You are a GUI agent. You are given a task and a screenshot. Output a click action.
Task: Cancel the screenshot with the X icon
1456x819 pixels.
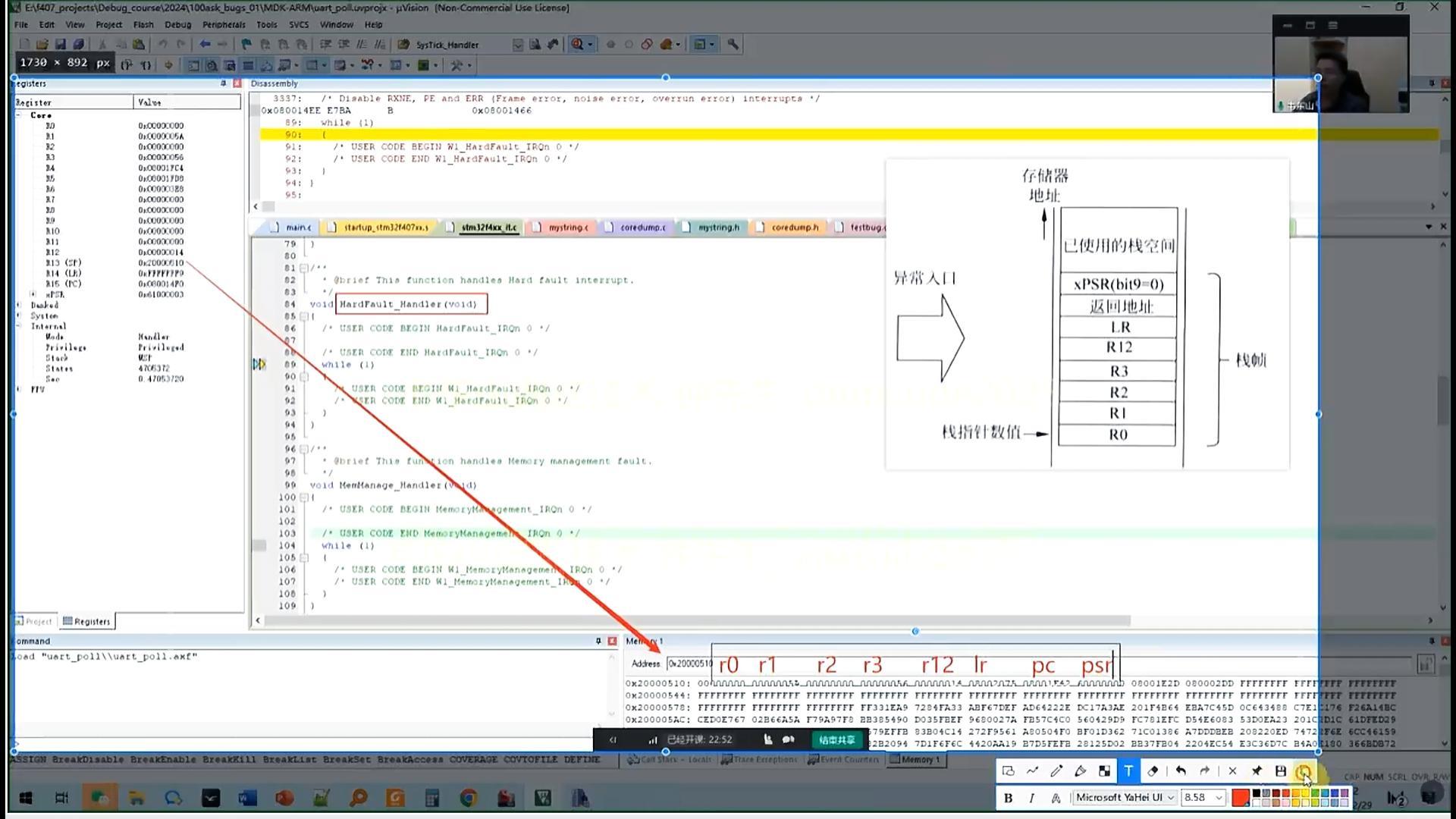pyautogui.click(x=1232, y=771)
